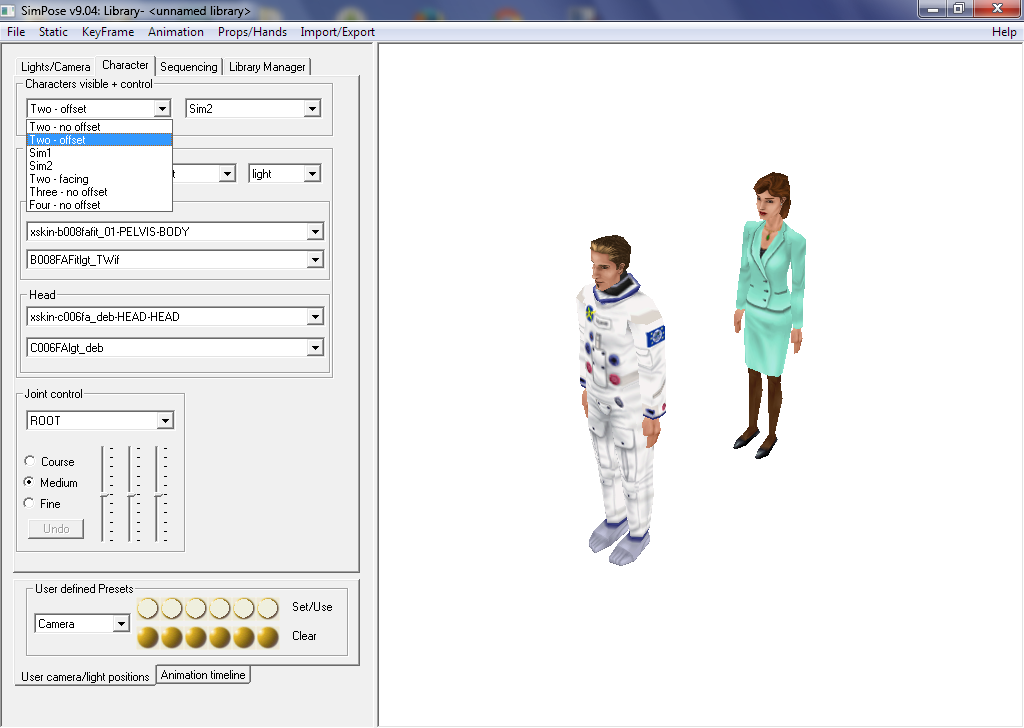Select the Course joint control option

pos(29,462)
